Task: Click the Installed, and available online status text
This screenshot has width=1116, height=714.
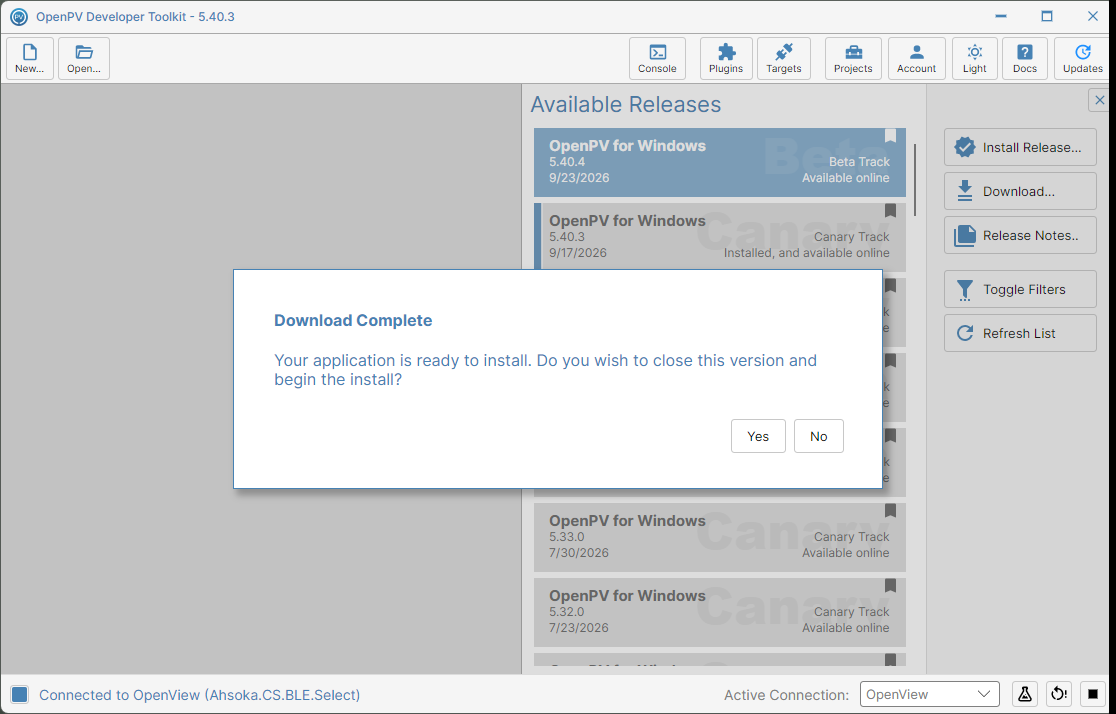Action: [x=806, y=253]
